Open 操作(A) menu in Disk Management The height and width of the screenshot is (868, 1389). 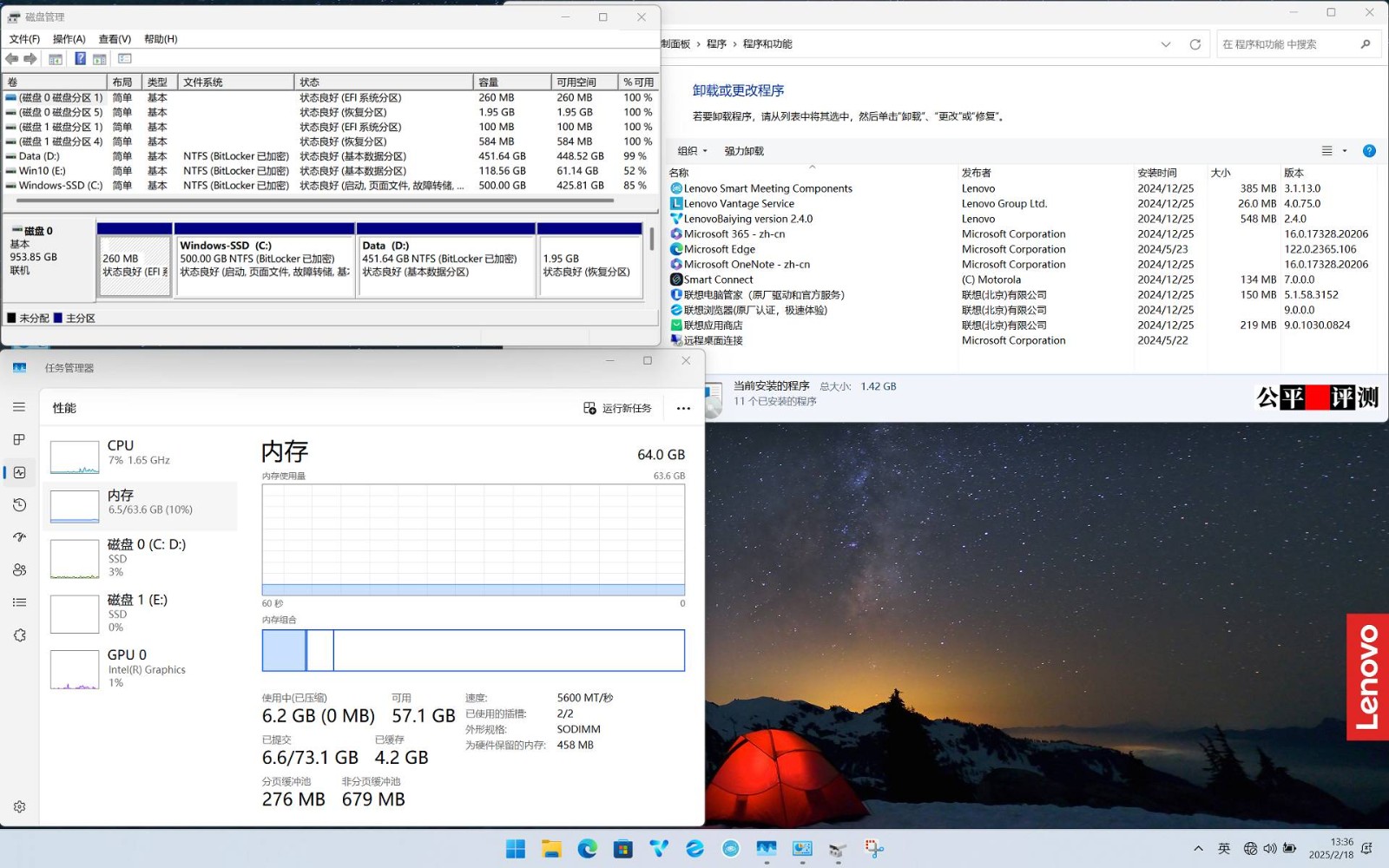(x=69, y=39)
